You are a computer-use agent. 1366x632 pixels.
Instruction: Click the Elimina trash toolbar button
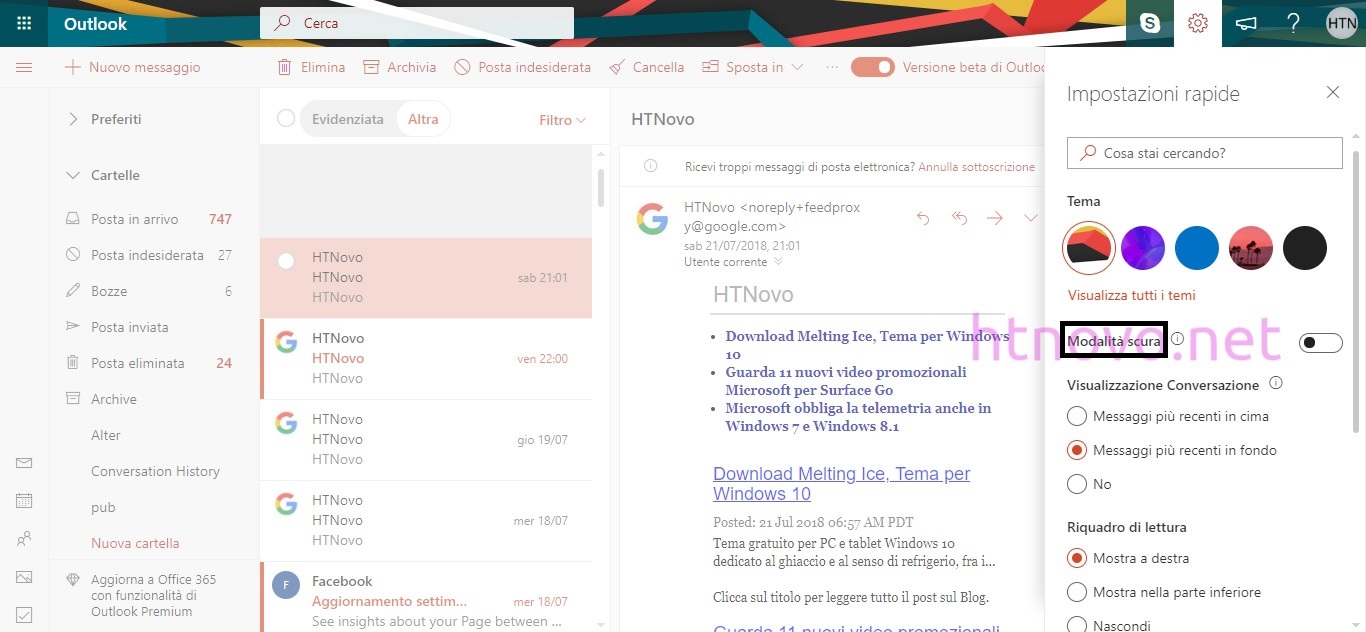tap(310, 67)
